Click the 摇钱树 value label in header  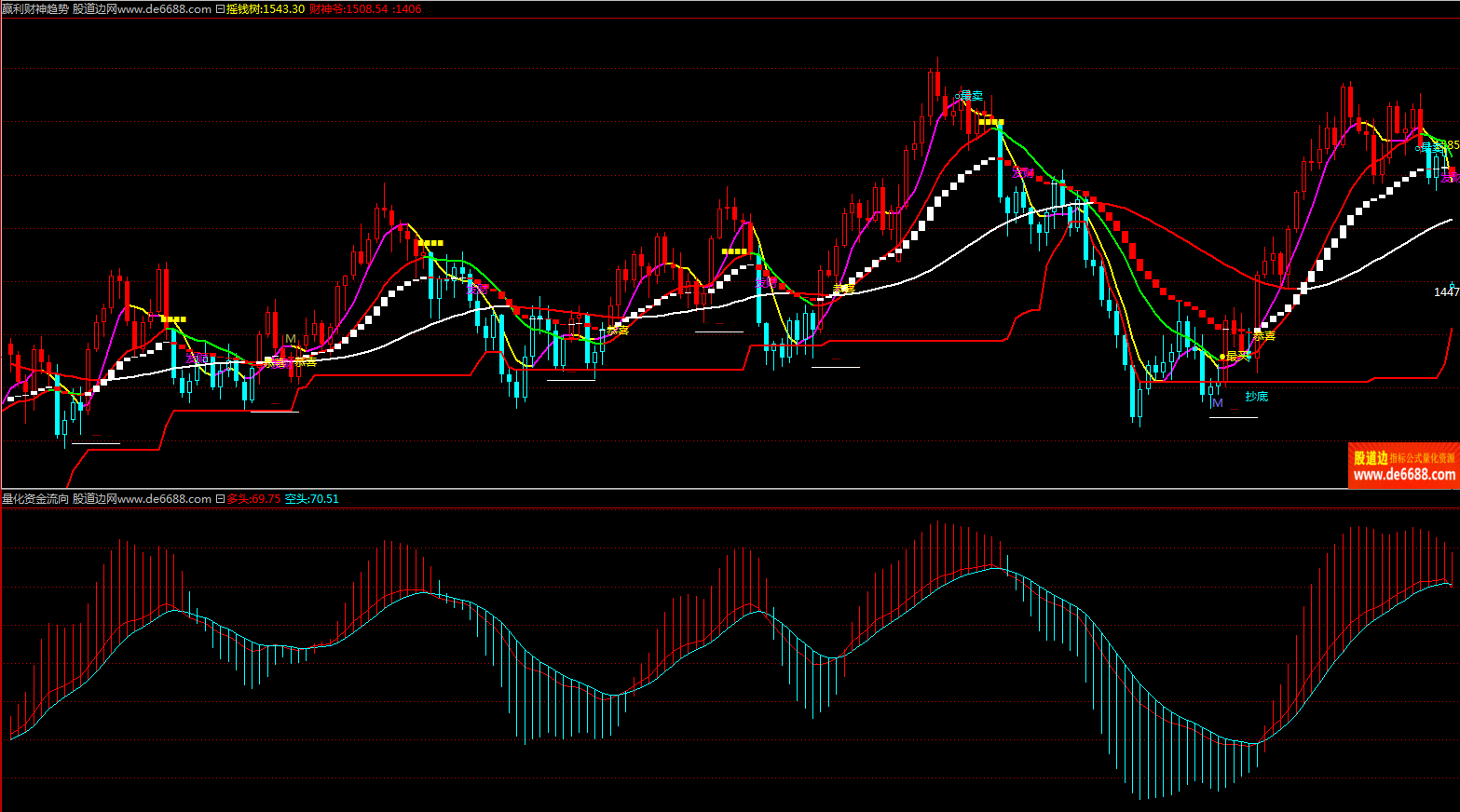266,9
